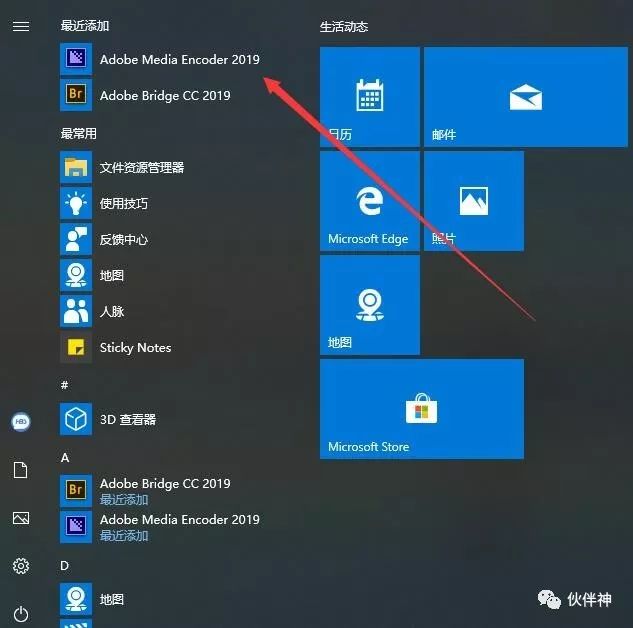Launch Adobe Bridge CC 2019 in recently added
Image resolution: width=633 pixels, height=628 pixels.
(x=146, y=95)
